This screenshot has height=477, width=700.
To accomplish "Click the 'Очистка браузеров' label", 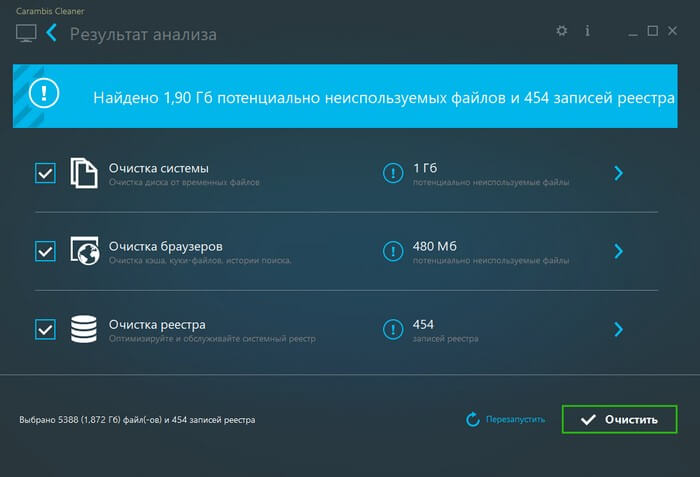I will (166, 247).
